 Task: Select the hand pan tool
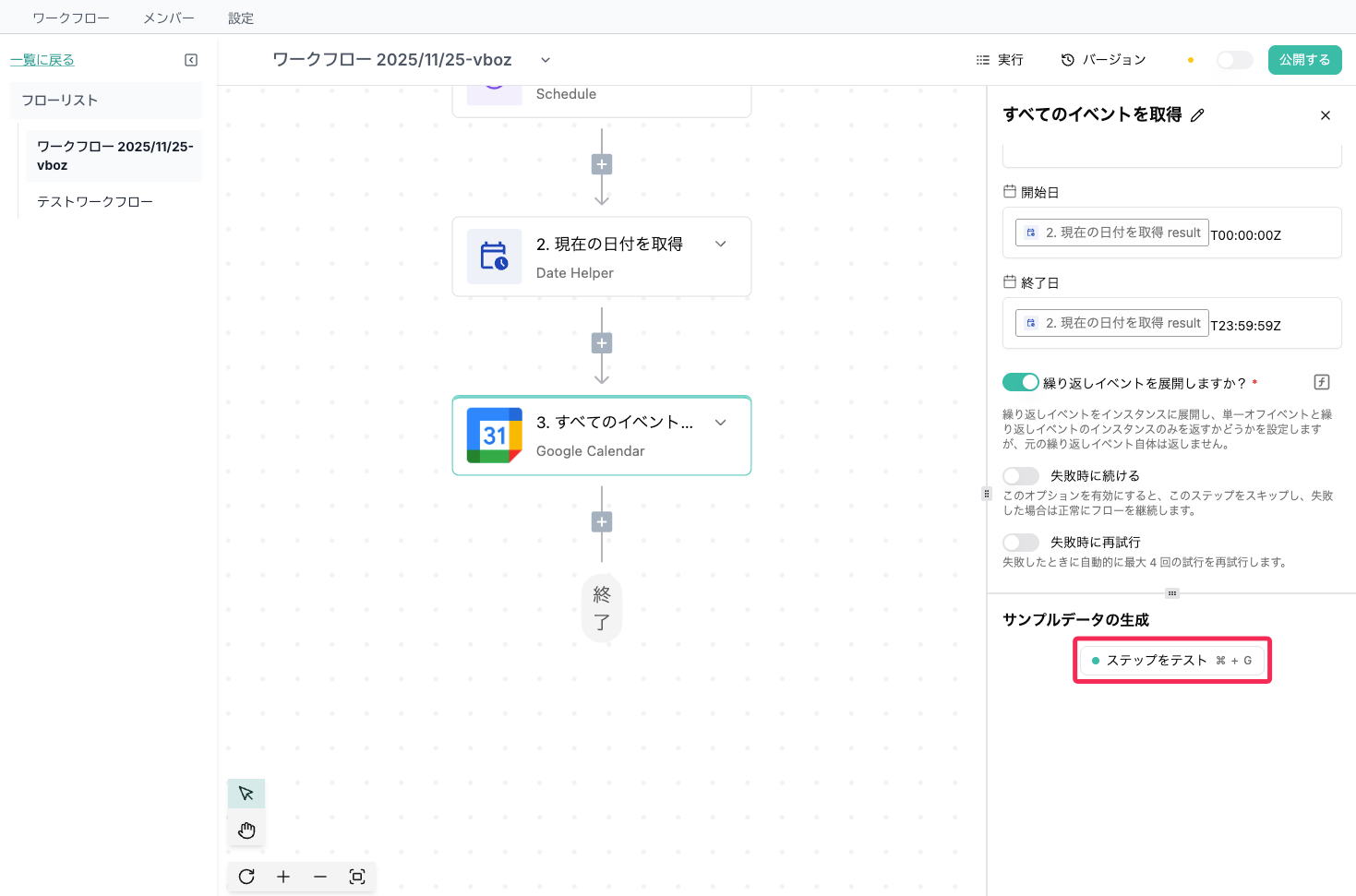[246, 830]
